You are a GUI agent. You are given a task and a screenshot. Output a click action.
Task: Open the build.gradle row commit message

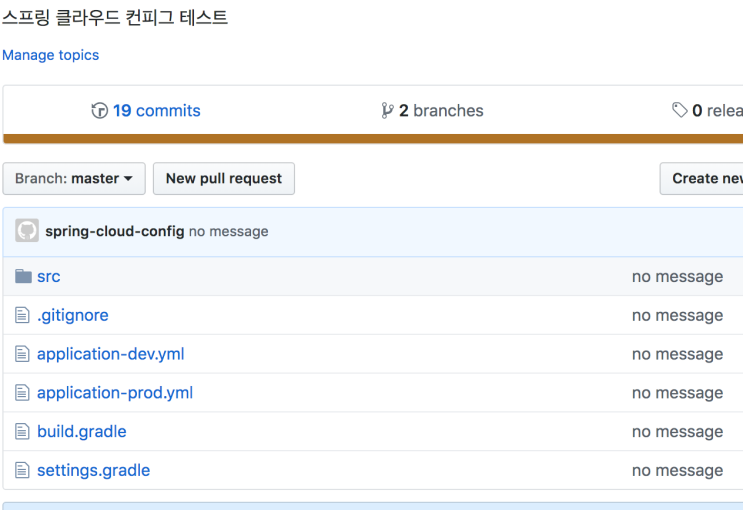678,431
